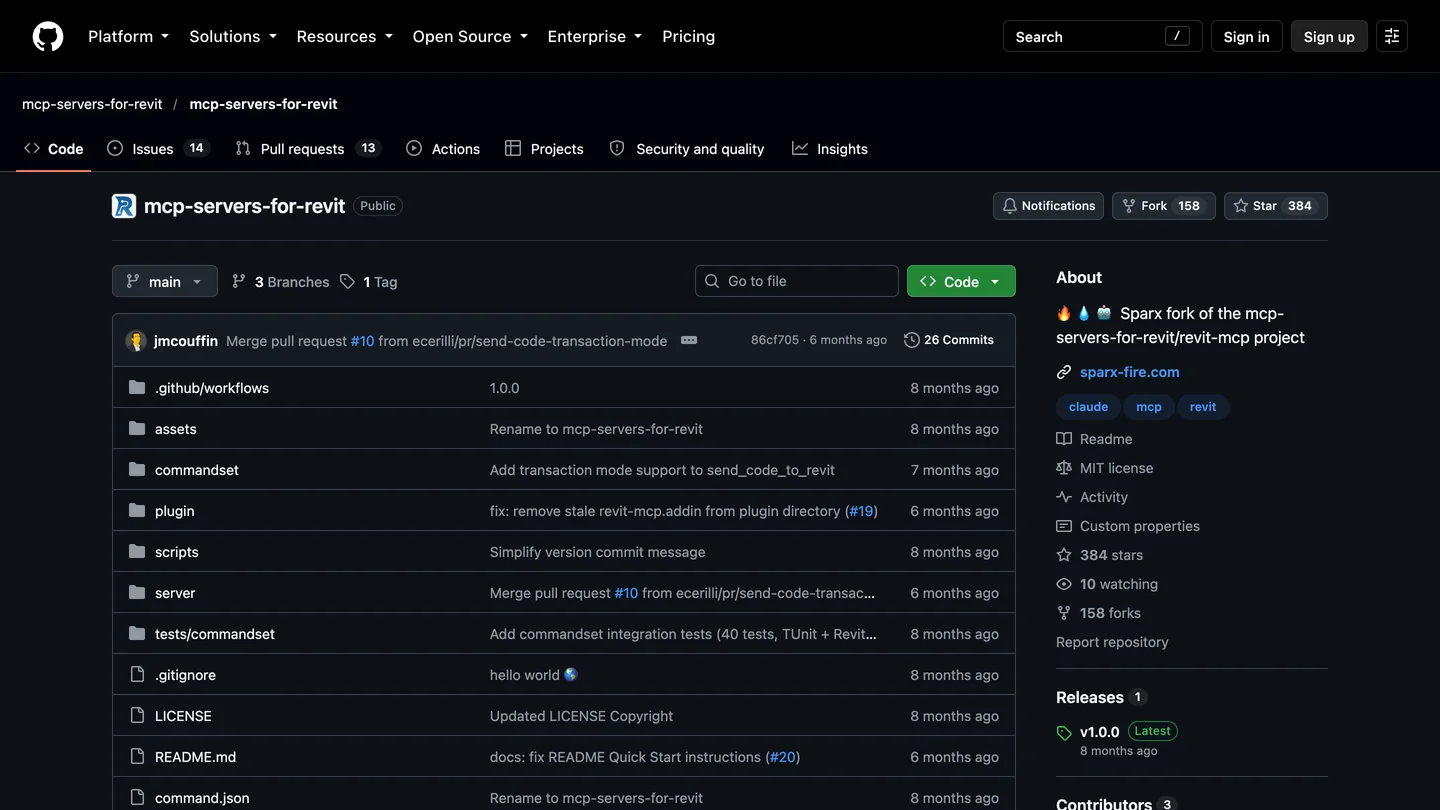Open the Platform dropdown menu

(128, 36)
